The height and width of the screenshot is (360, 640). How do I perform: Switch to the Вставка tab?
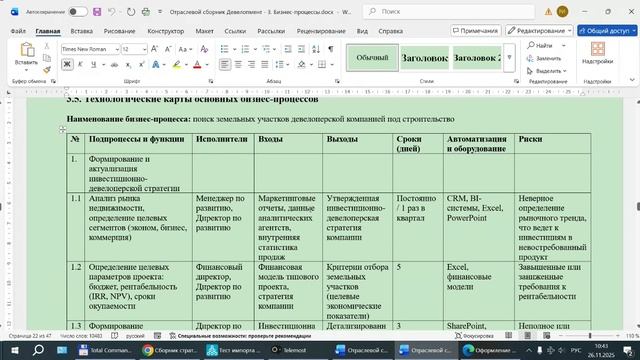click(82, 31)
